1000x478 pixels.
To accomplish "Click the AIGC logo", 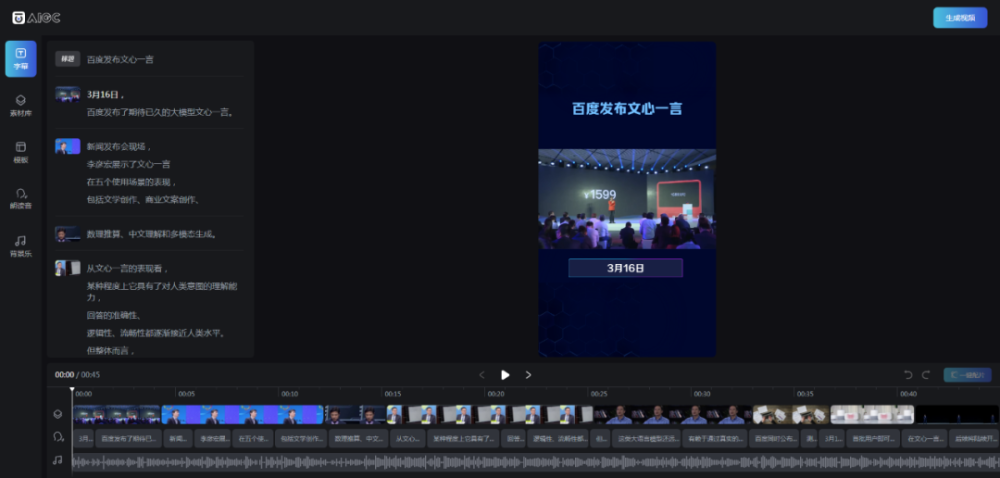I will click(x=36, y=18).
